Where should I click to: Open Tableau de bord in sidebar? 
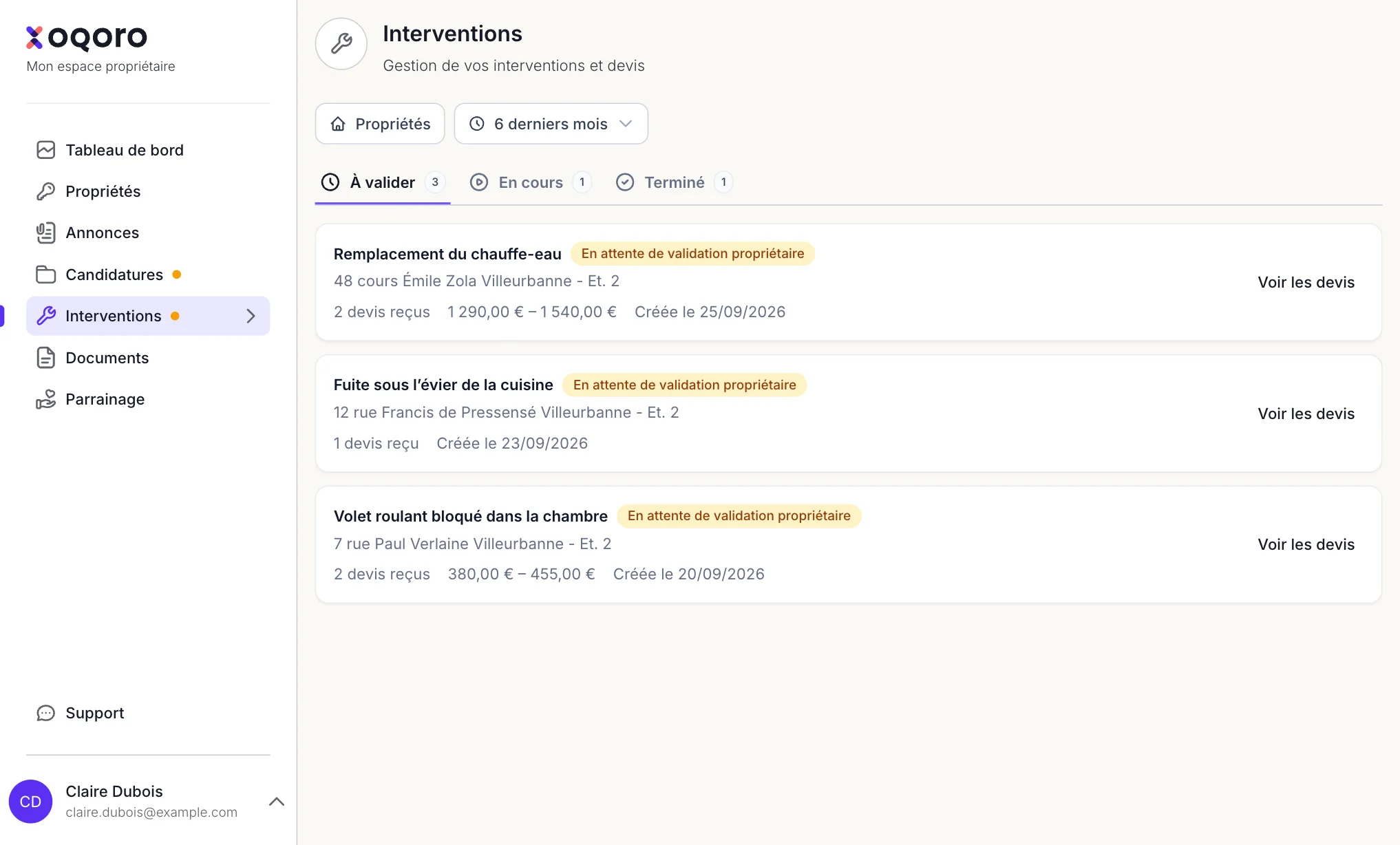tap(148, 150)
